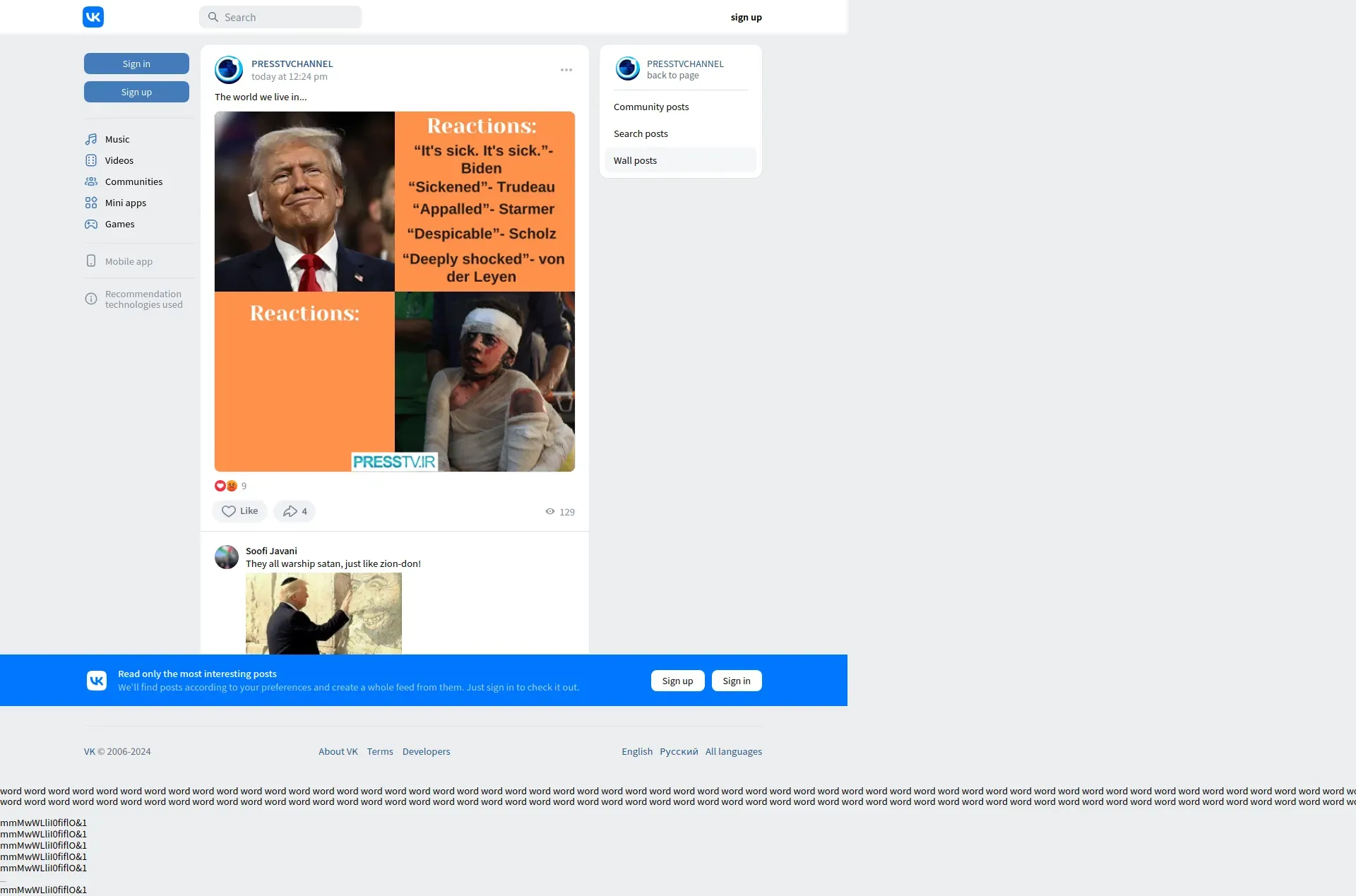Click the share arrow icon on the post
Screen dimensions: 1356x896
point(290,511)
